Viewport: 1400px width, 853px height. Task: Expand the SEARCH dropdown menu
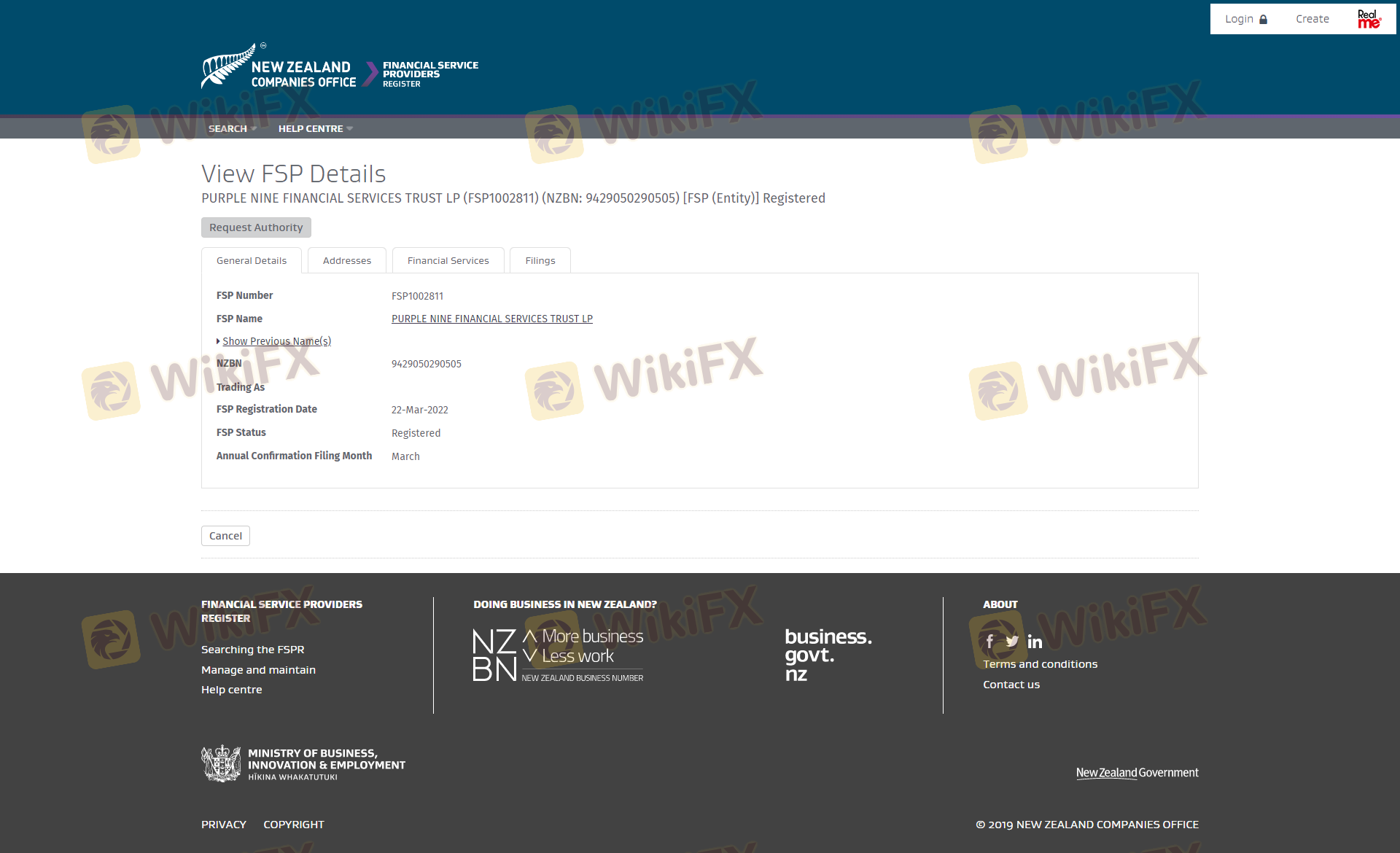pos(232,128)
